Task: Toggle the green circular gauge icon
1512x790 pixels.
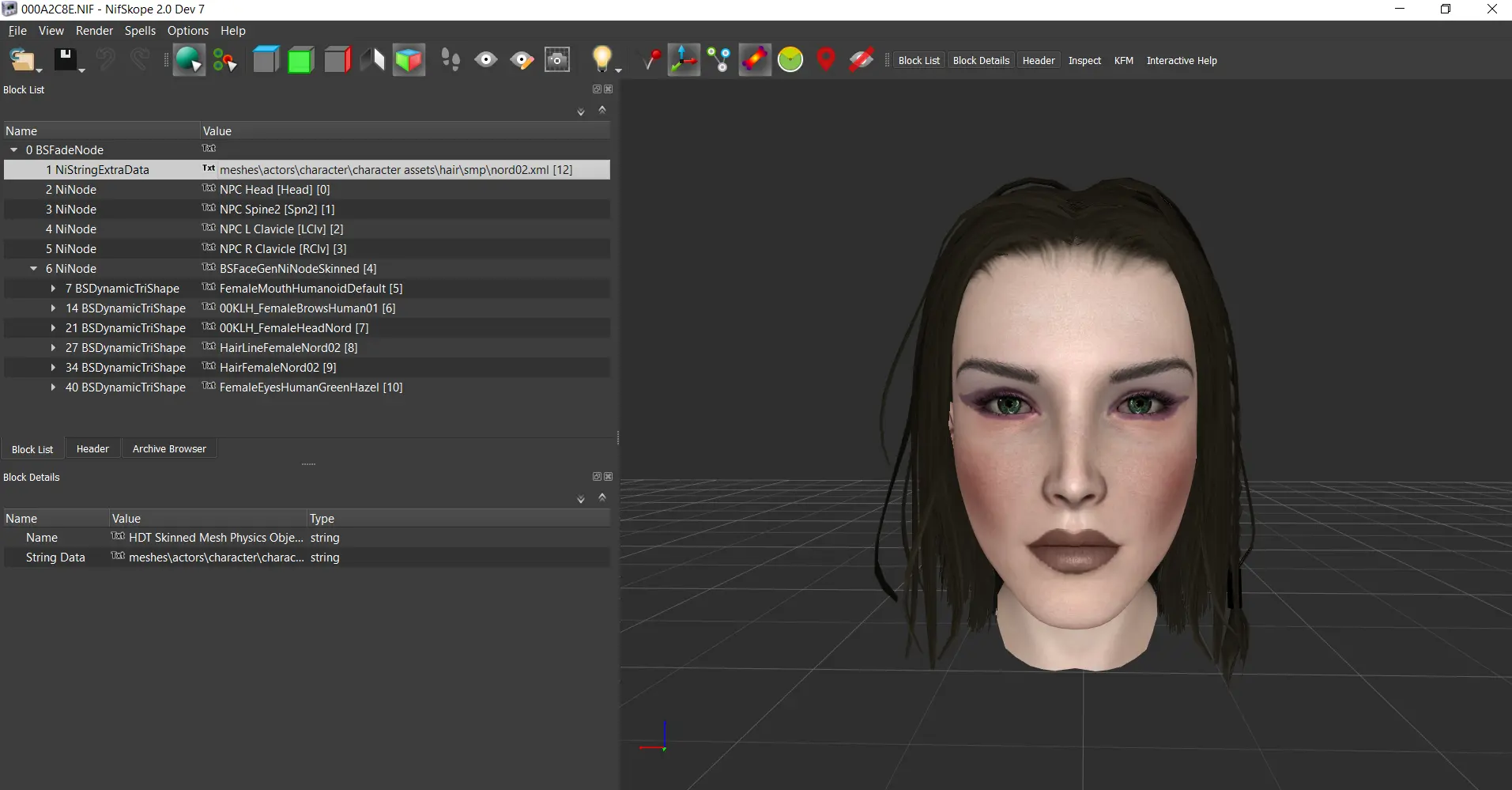Action: click(x=790, y=59)
